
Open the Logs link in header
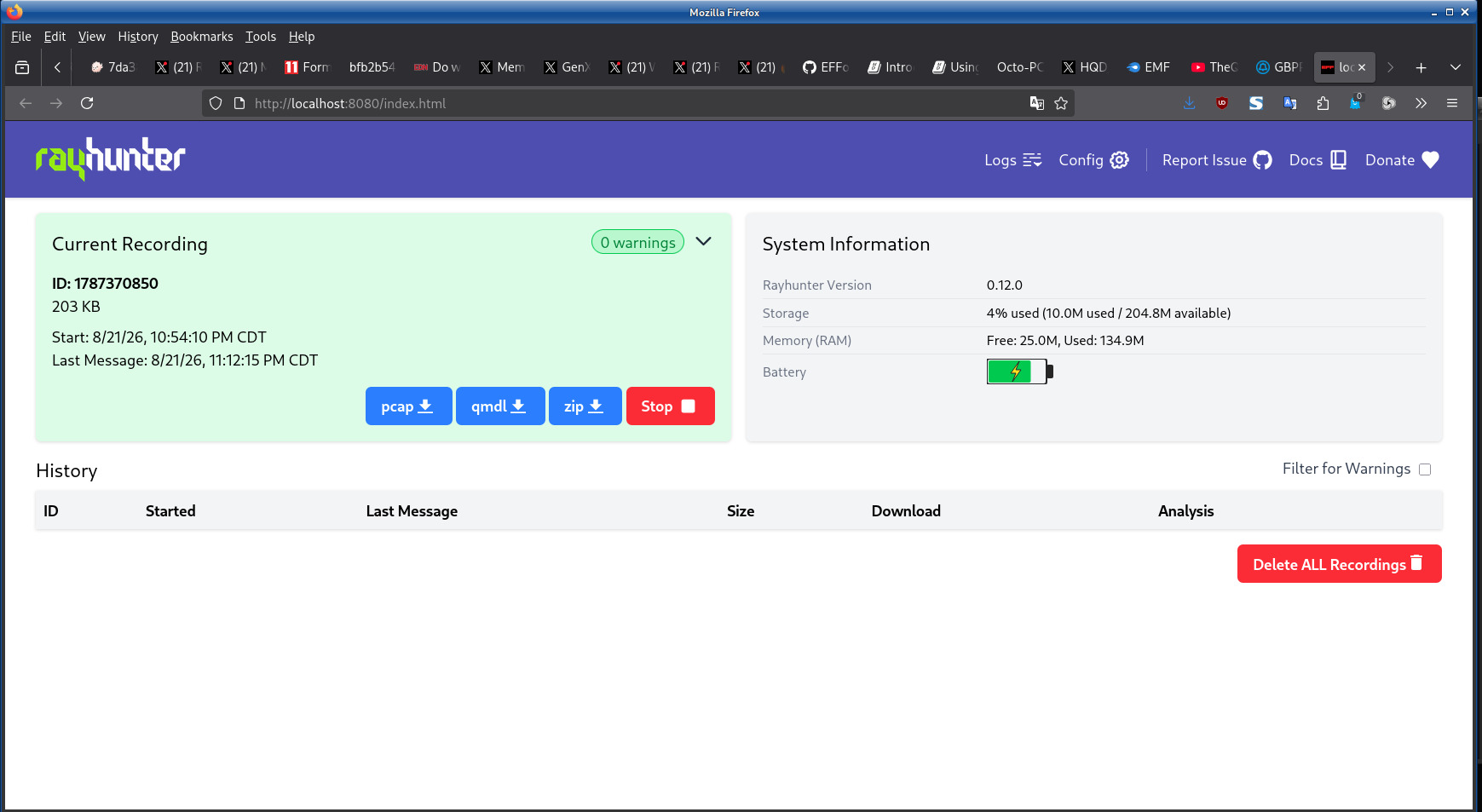(x=1013, y=160)
